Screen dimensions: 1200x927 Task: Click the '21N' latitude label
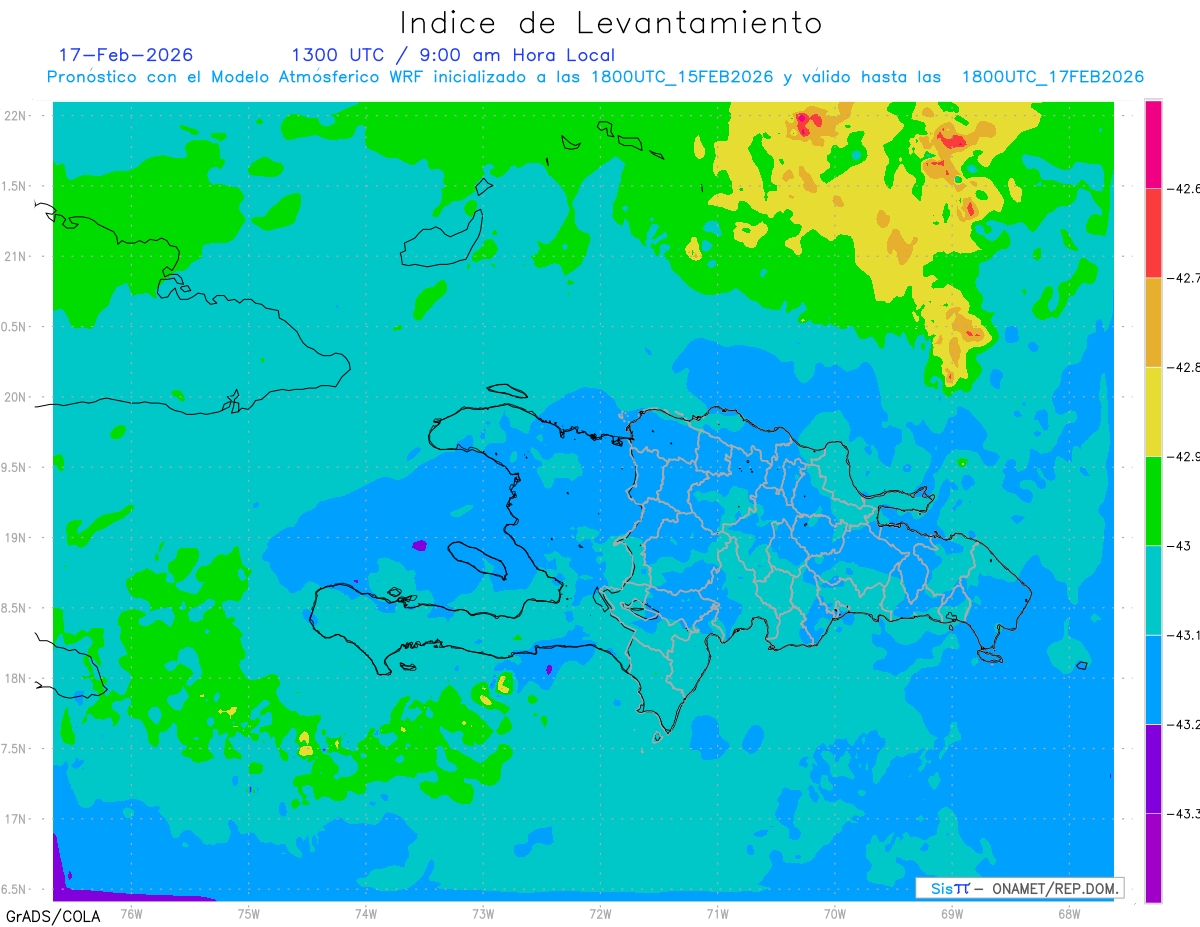coord(17,257)
